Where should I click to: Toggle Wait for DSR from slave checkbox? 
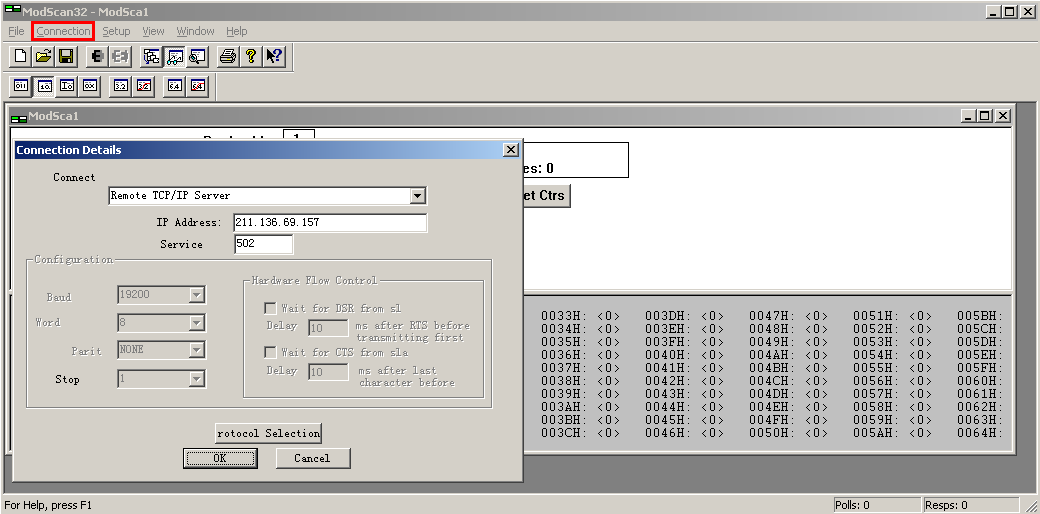(270, 308)
